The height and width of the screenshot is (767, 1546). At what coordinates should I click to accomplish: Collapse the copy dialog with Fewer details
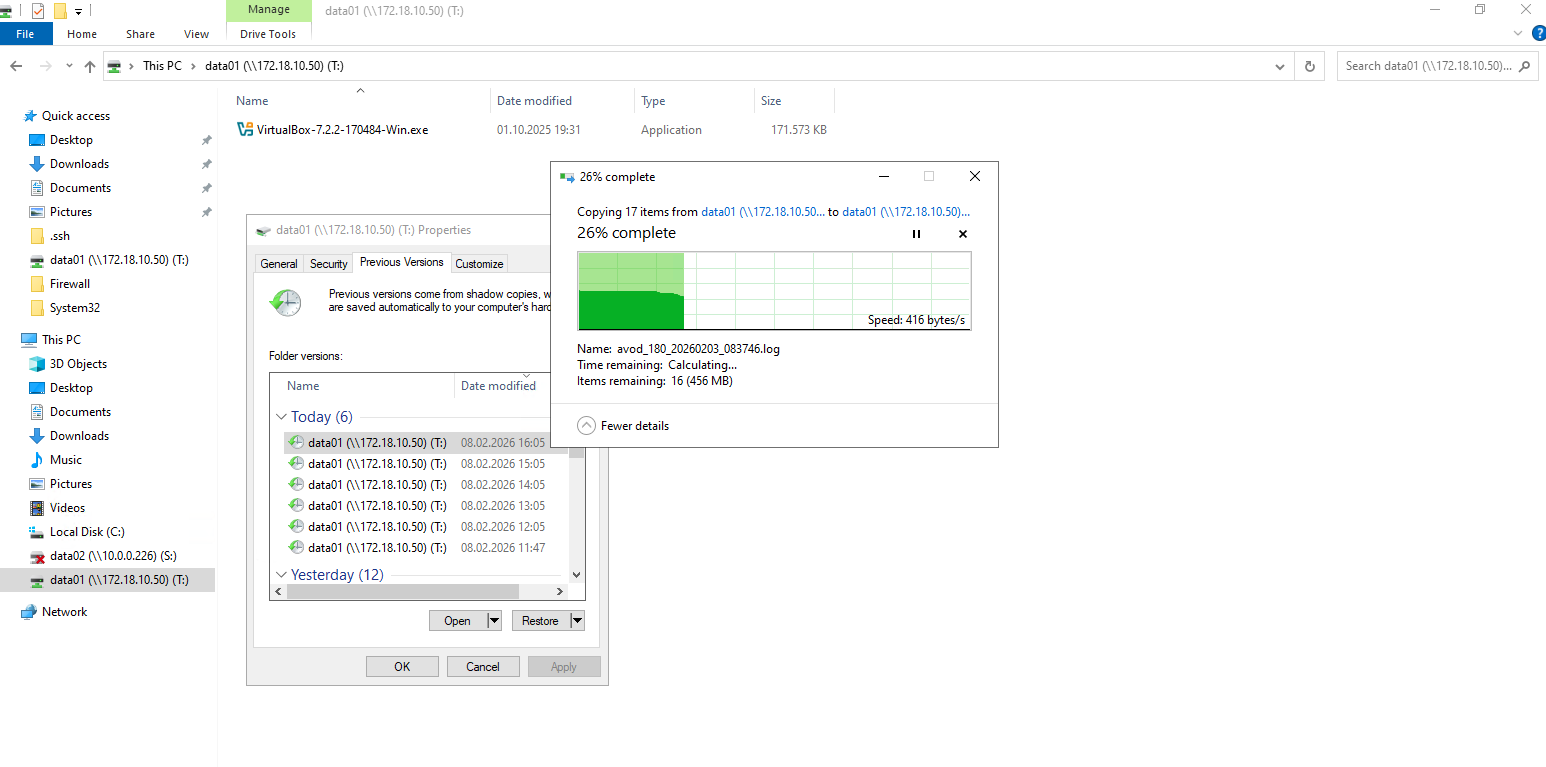point(624,426)
